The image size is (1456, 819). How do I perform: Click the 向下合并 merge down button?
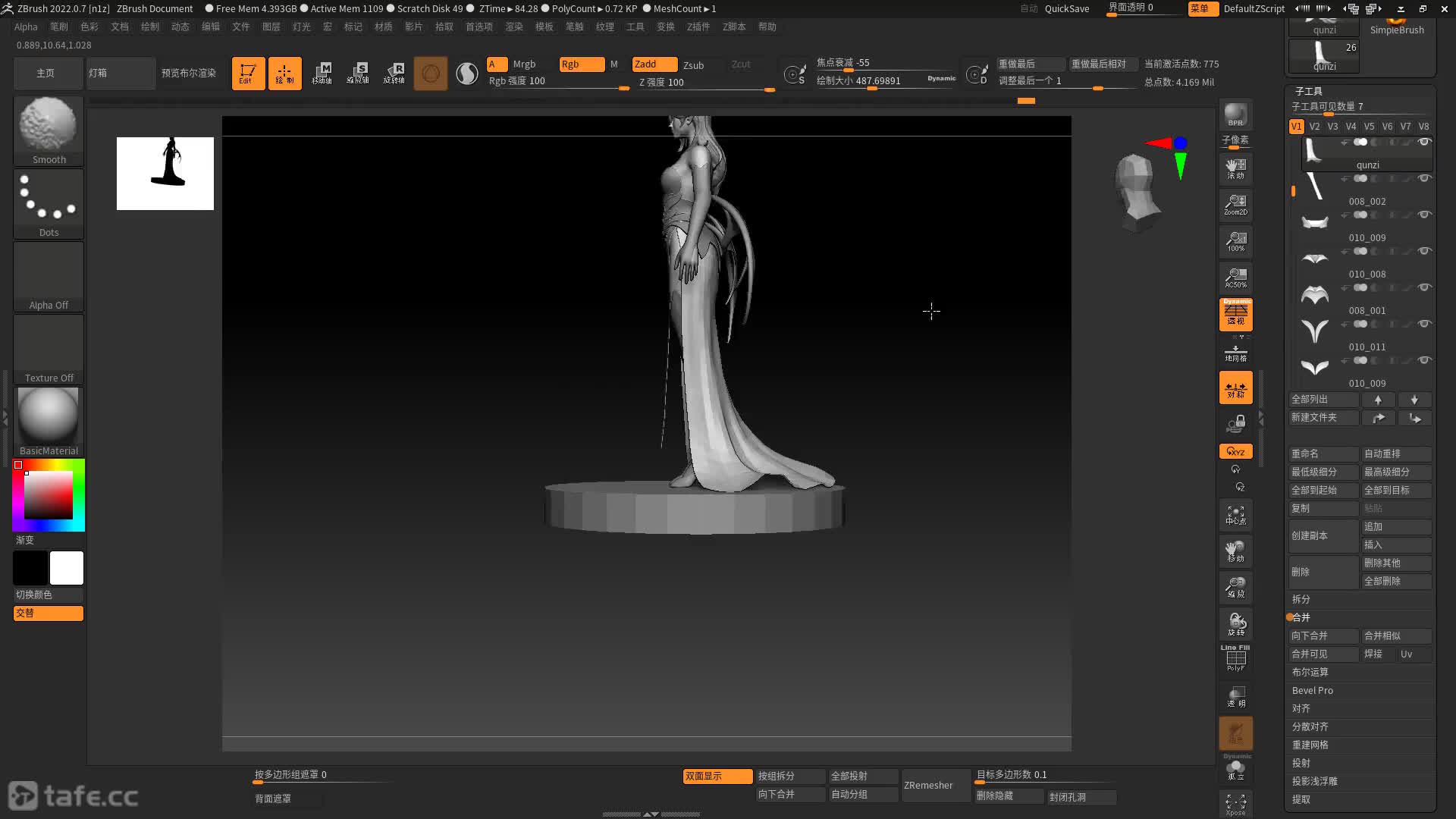click(x=1323, y=635)
